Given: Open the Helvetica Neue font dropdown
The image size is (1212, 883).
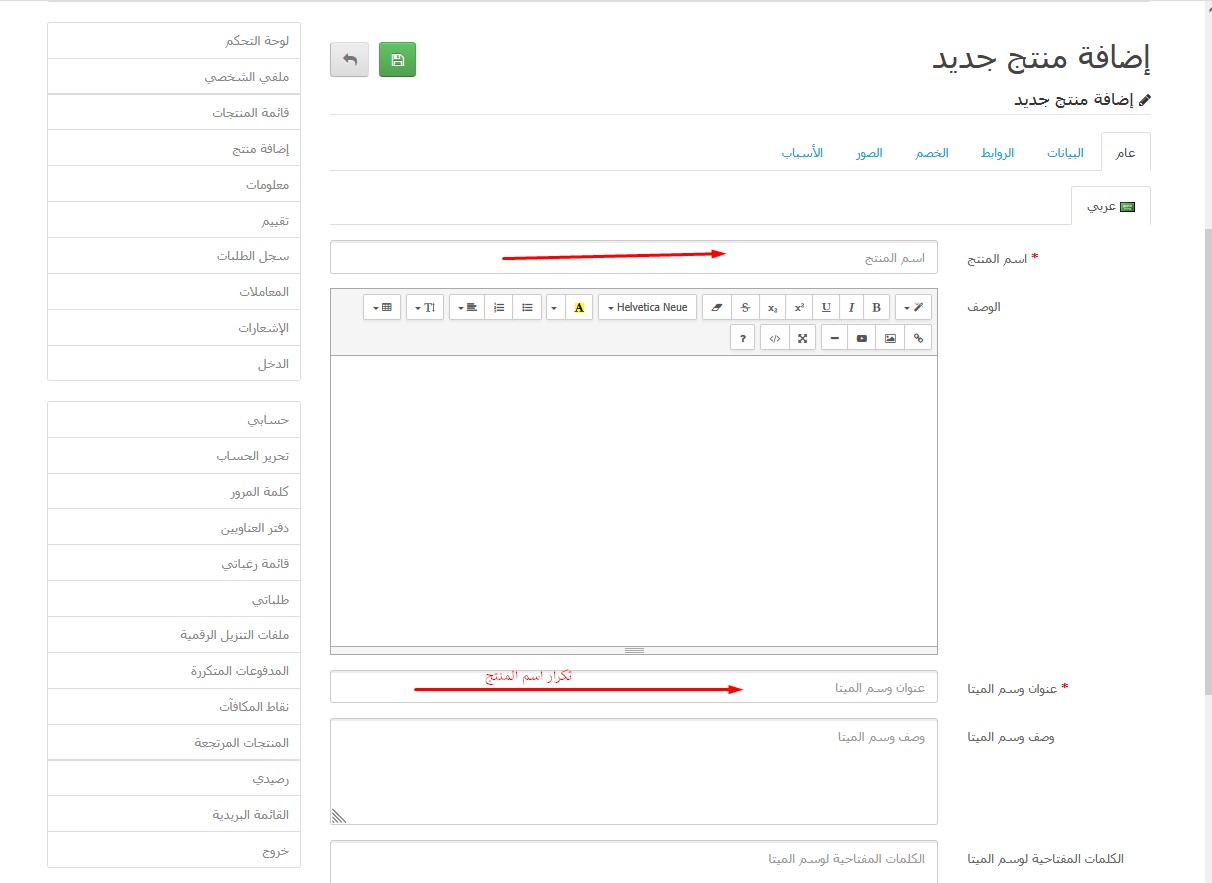Looking at the screenshot, I should 647,308.
